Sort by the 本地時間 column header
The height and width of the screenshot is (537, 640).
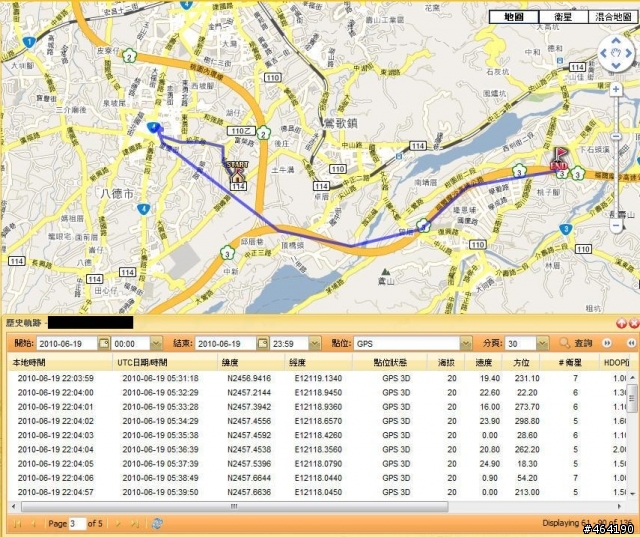point(60,362)
